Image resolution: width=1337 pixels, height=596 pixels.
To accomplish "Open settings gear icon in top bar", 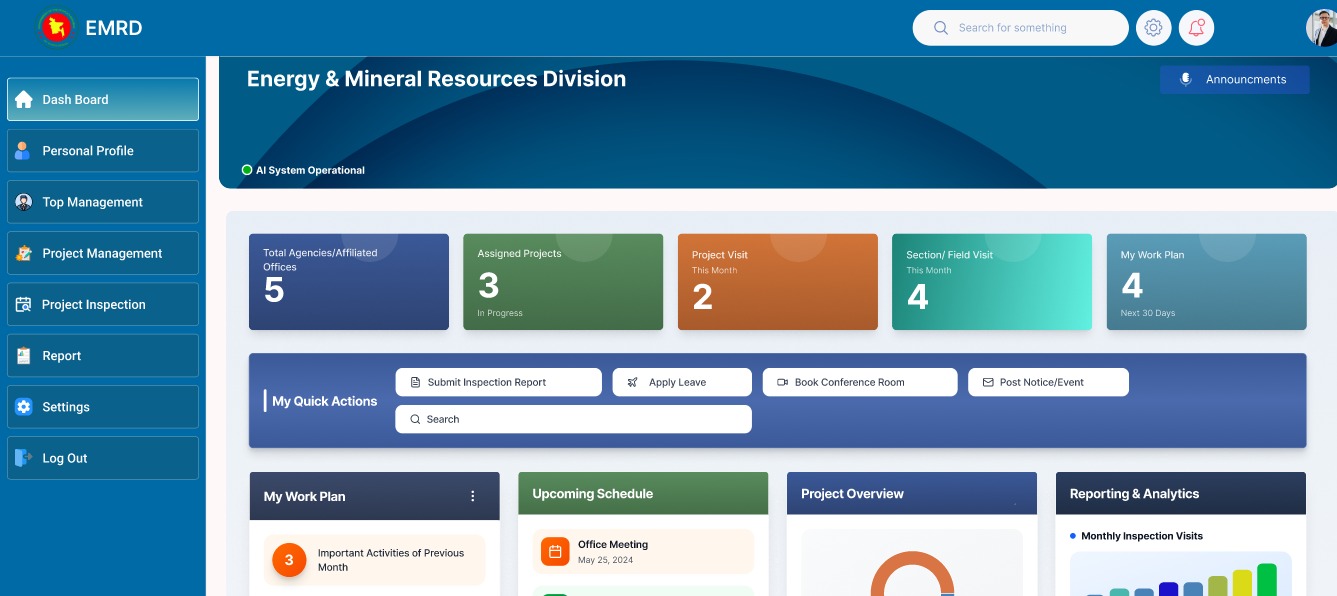I will click(1153, 28).
